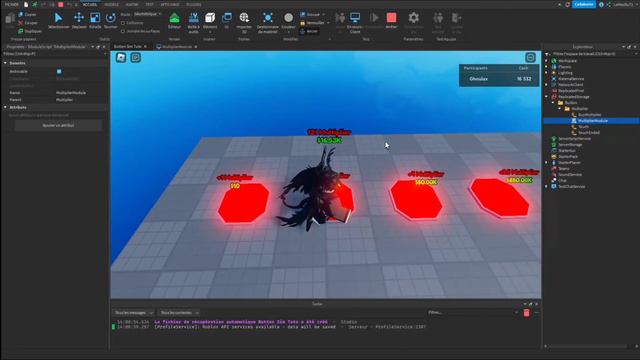640x360 pixels.
Task: Click the Lighting icon in Explorer
Action: 554,73
